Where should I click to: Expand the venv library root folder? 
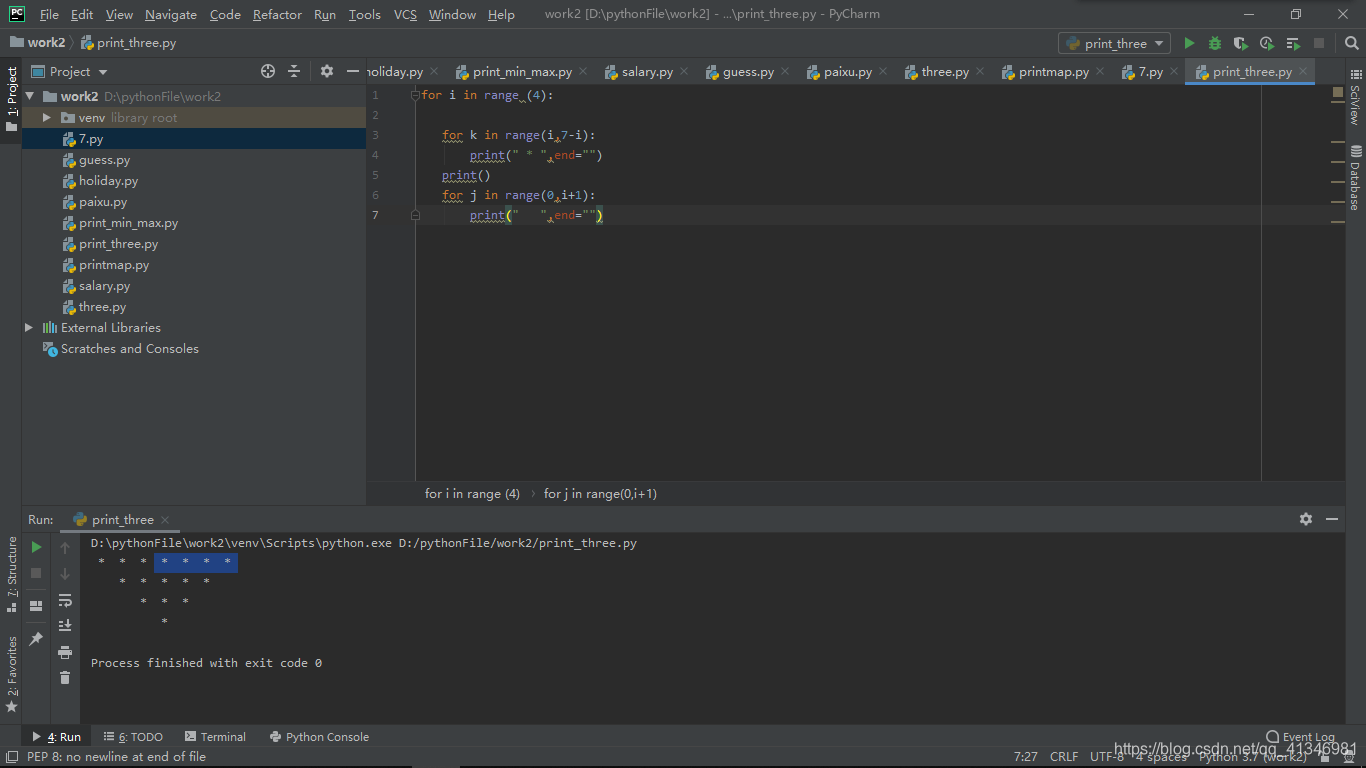click(x=46, y=117)
